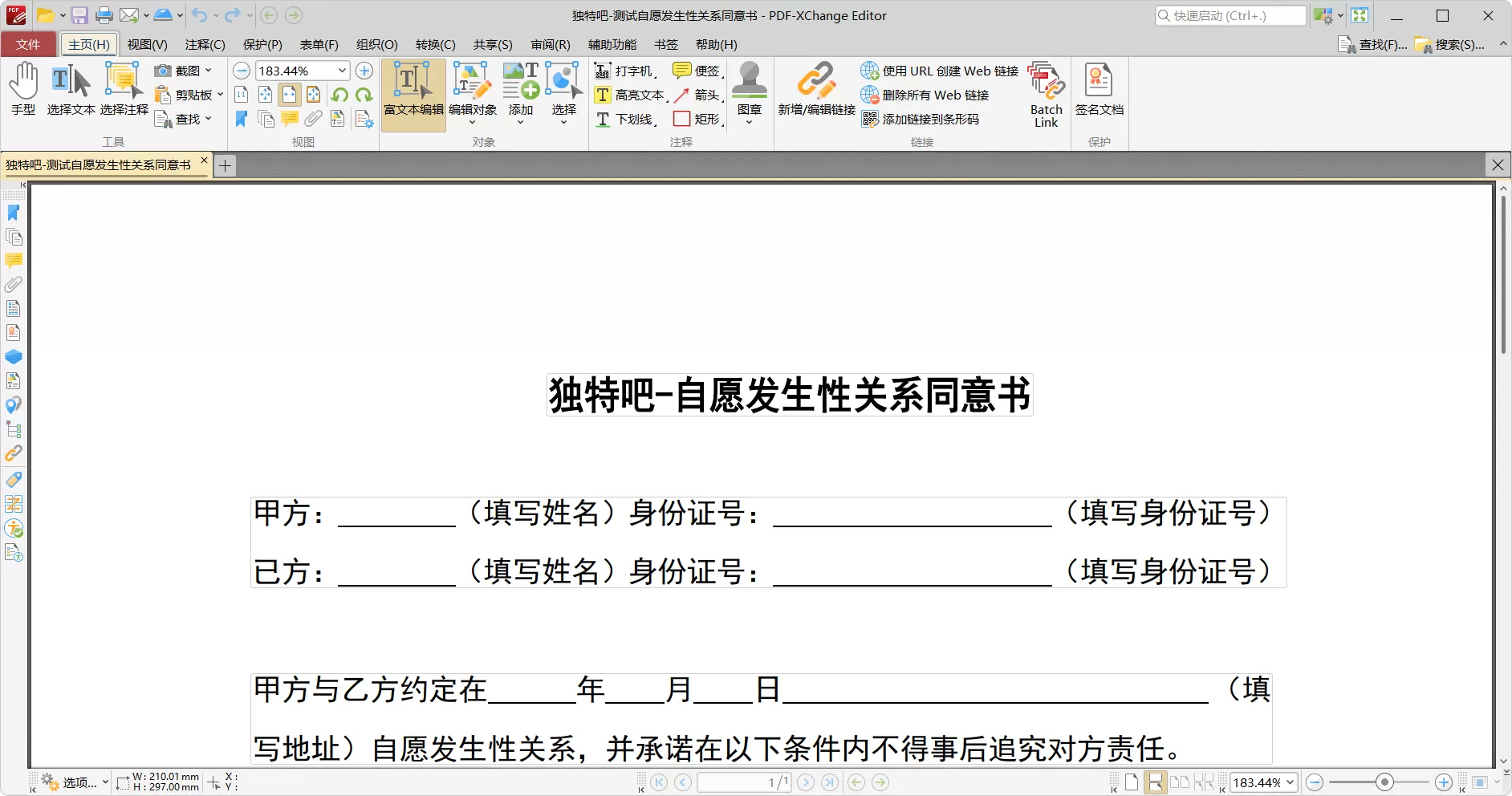The width and height of the screenshot is (1512, 796).
Task: Toggle fit-to-width page zoom mode
Action: point(289,95)
